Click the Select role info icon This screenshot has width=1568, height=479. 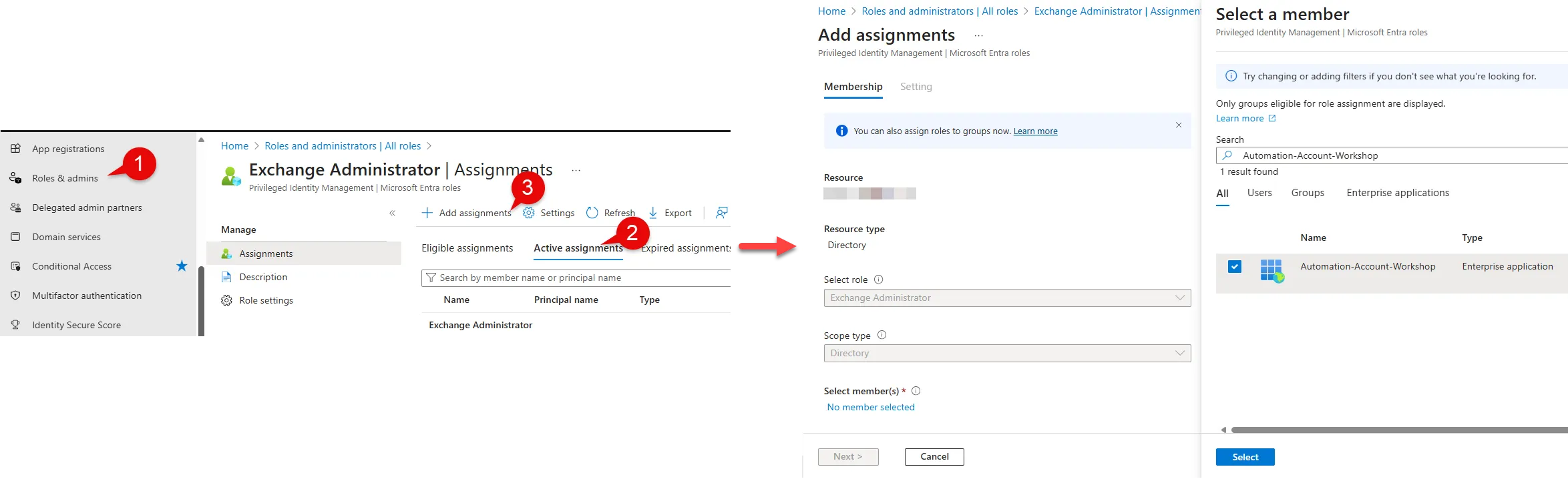(879, 280)
